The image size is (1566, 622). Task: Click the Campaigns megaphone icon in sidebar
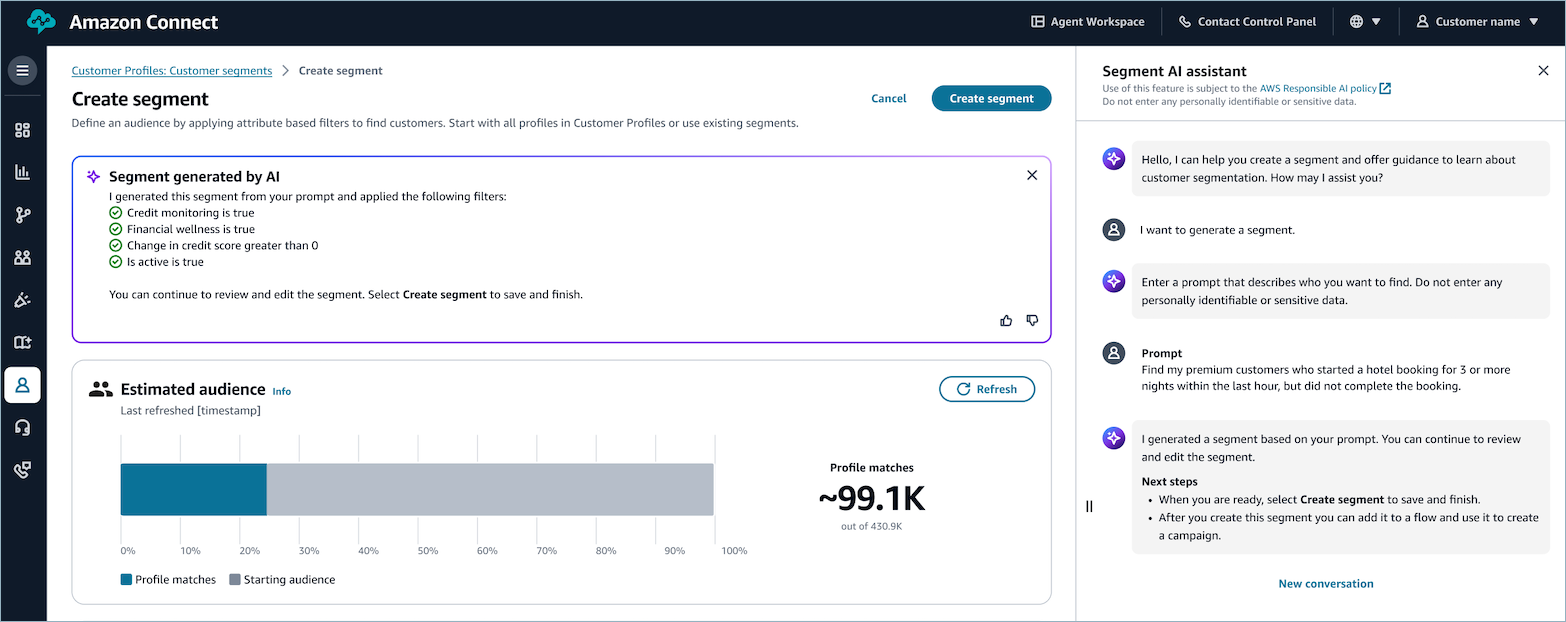coord(22,299)
